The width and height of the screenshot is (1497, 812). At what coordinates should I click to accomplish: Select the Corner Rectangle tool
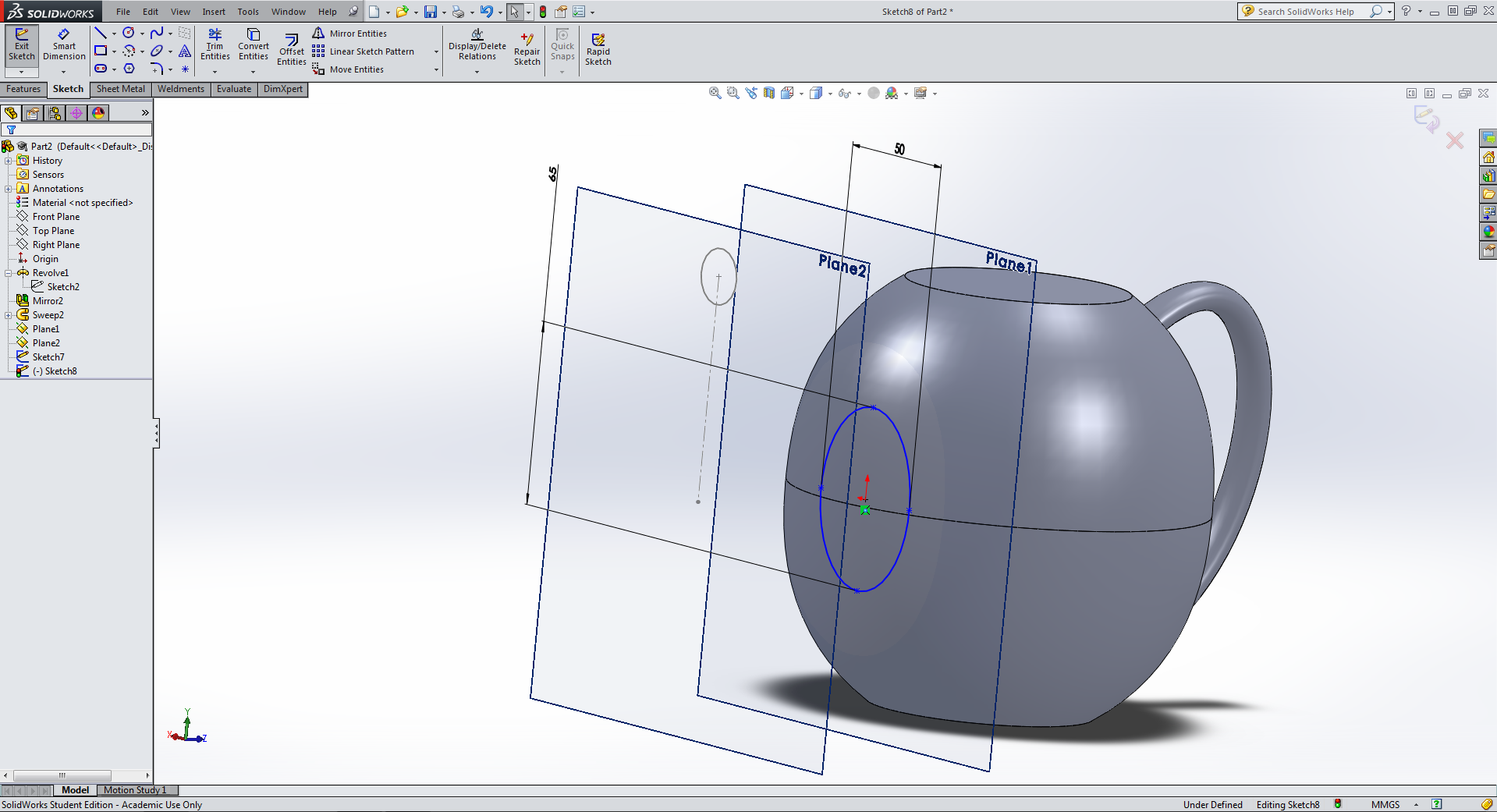[101, 51]
